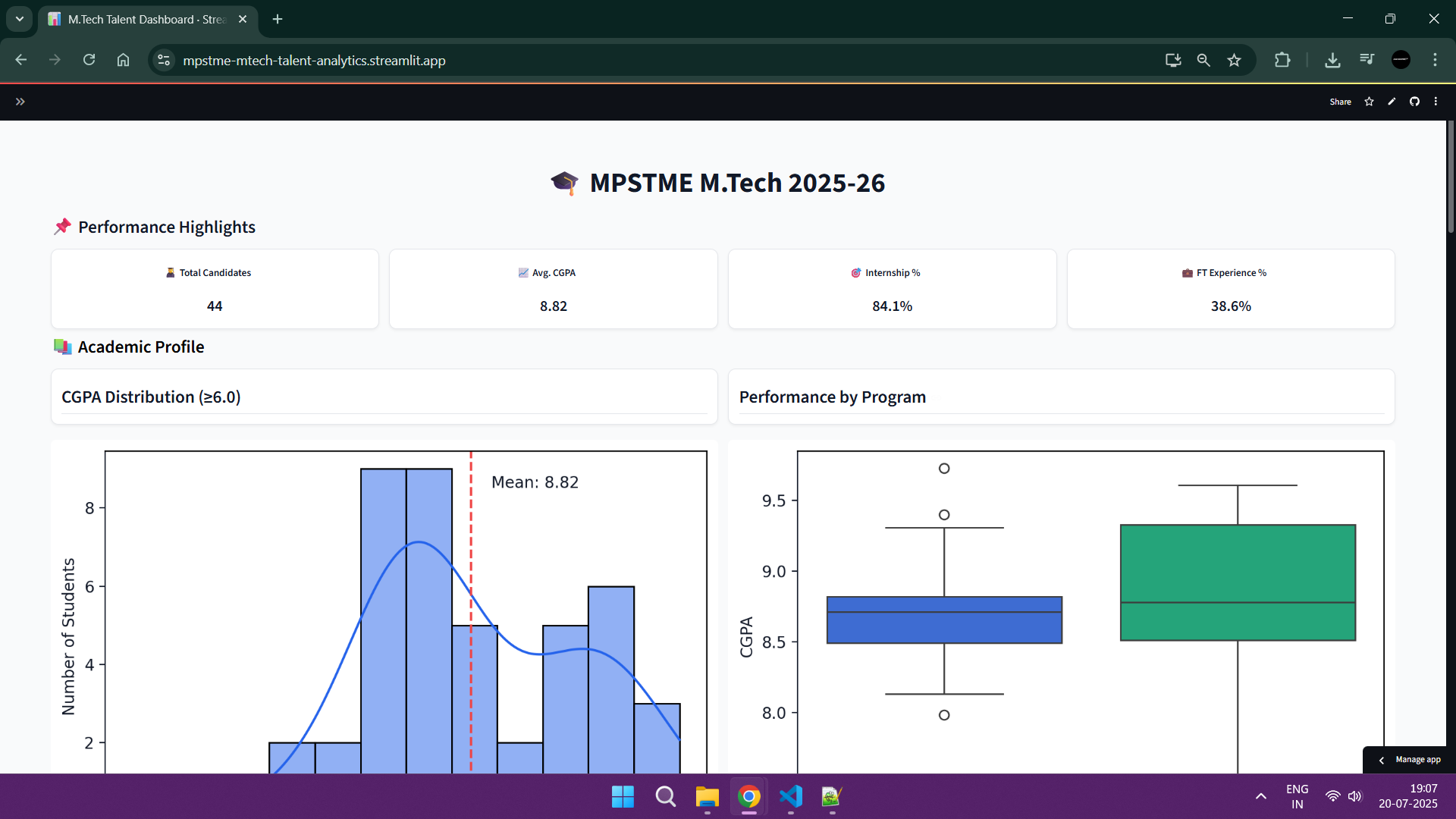This screenshot has width=1456, height=819.
Task: Click the Share button
Action: click(1340, 101)
